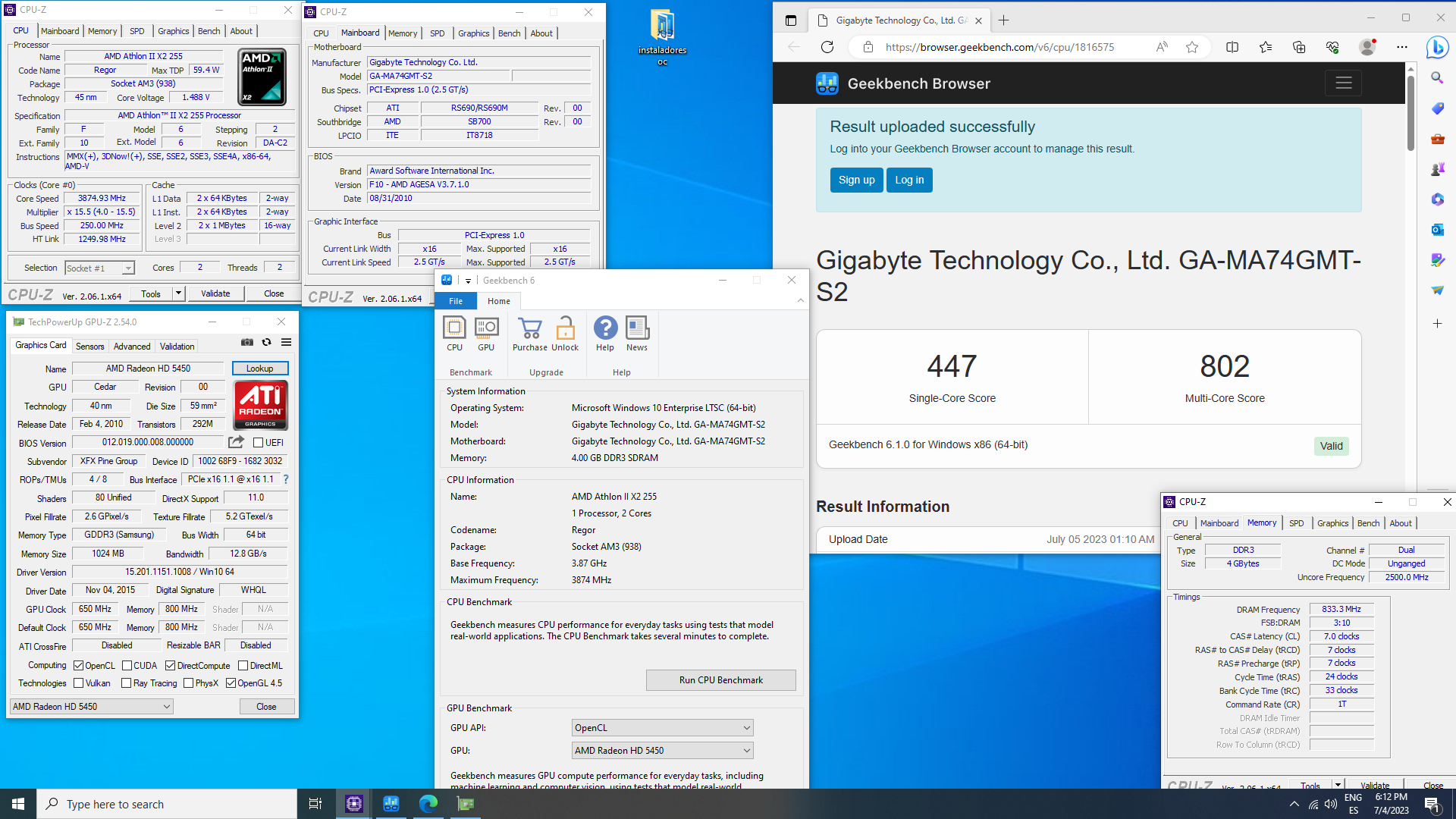This screenshot has height=819, width=1456.
Task: Click the Lookup button in GPU-Z
Action: point(260,369)
